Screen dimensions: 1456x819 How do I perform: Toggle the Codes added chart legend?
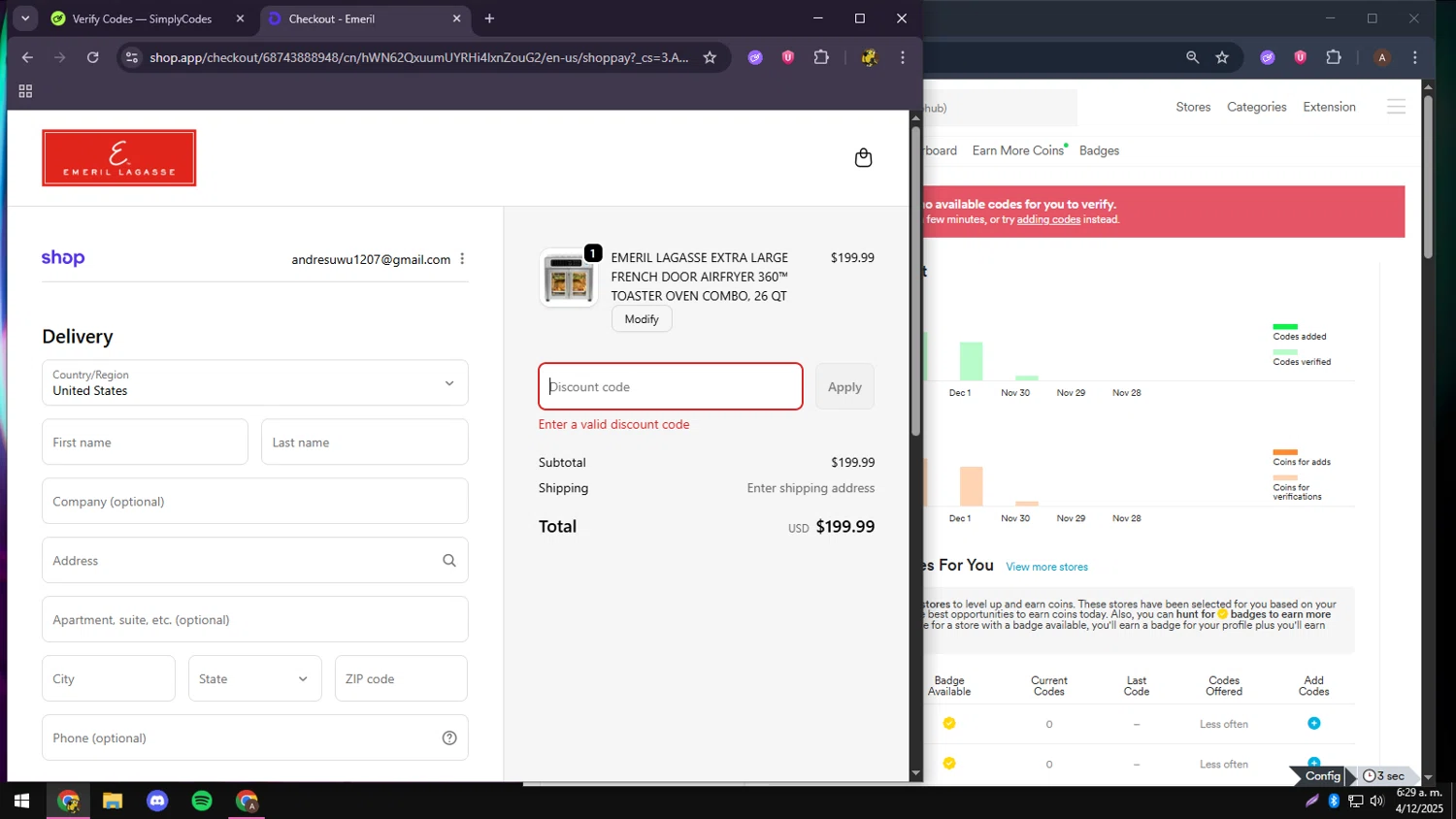(x=1299, y=332)
